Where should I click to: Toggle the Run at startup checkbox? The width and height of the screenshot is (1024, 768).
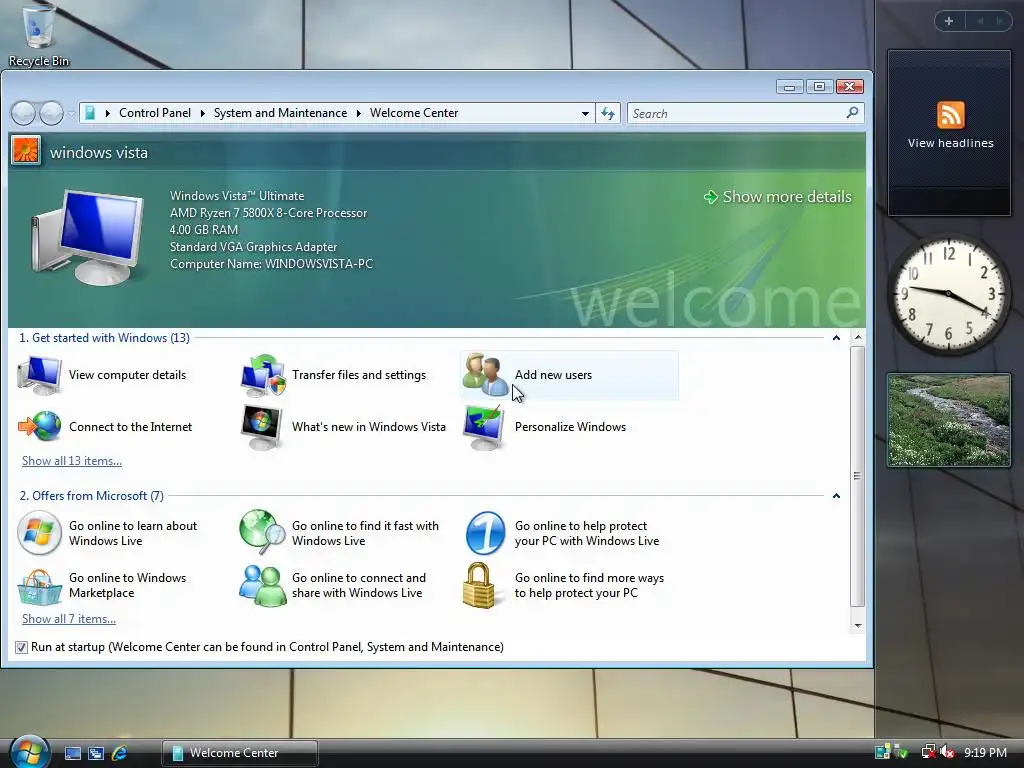pos(22,647)
